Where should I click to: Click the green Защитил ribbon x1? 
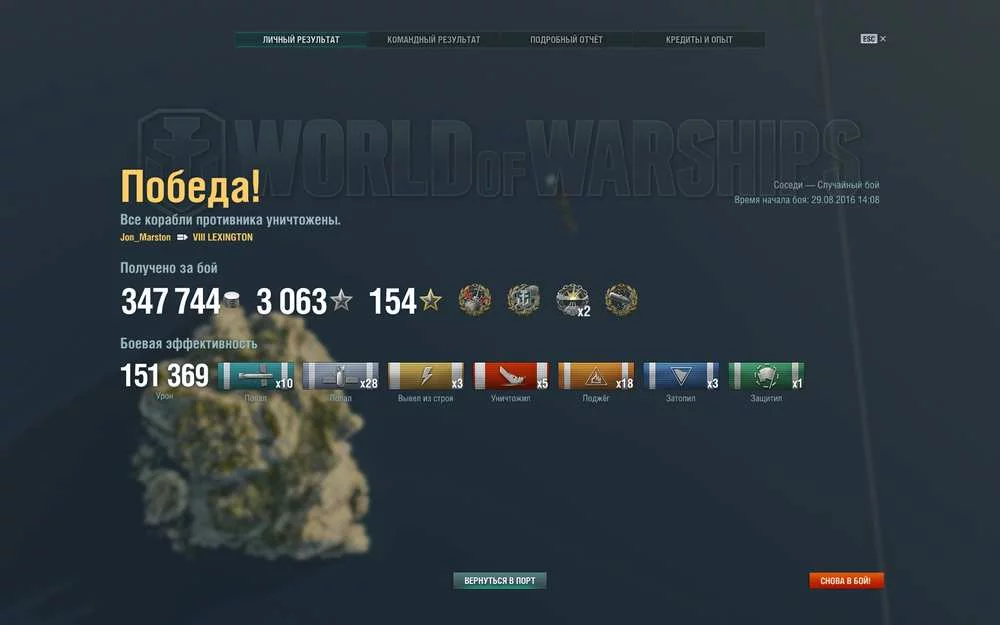click(767, 376)
